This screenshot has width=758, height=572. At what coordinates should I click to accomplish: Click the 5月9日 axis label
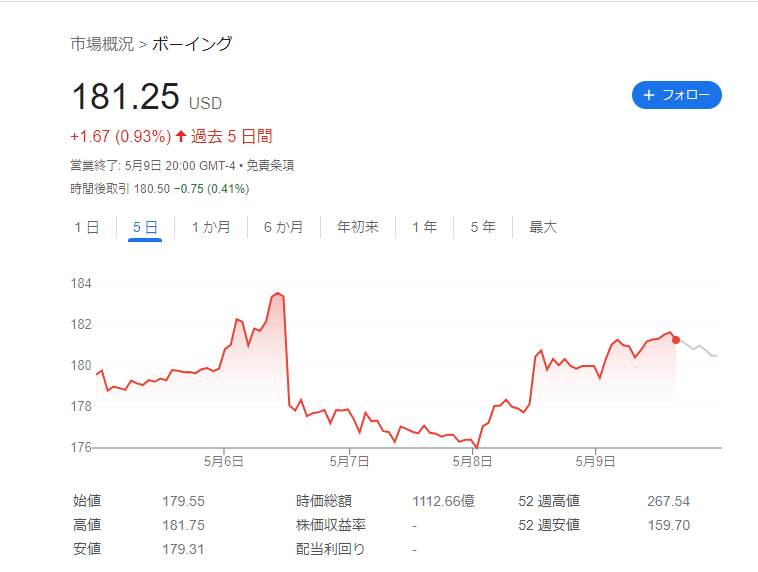pos(595,461)
